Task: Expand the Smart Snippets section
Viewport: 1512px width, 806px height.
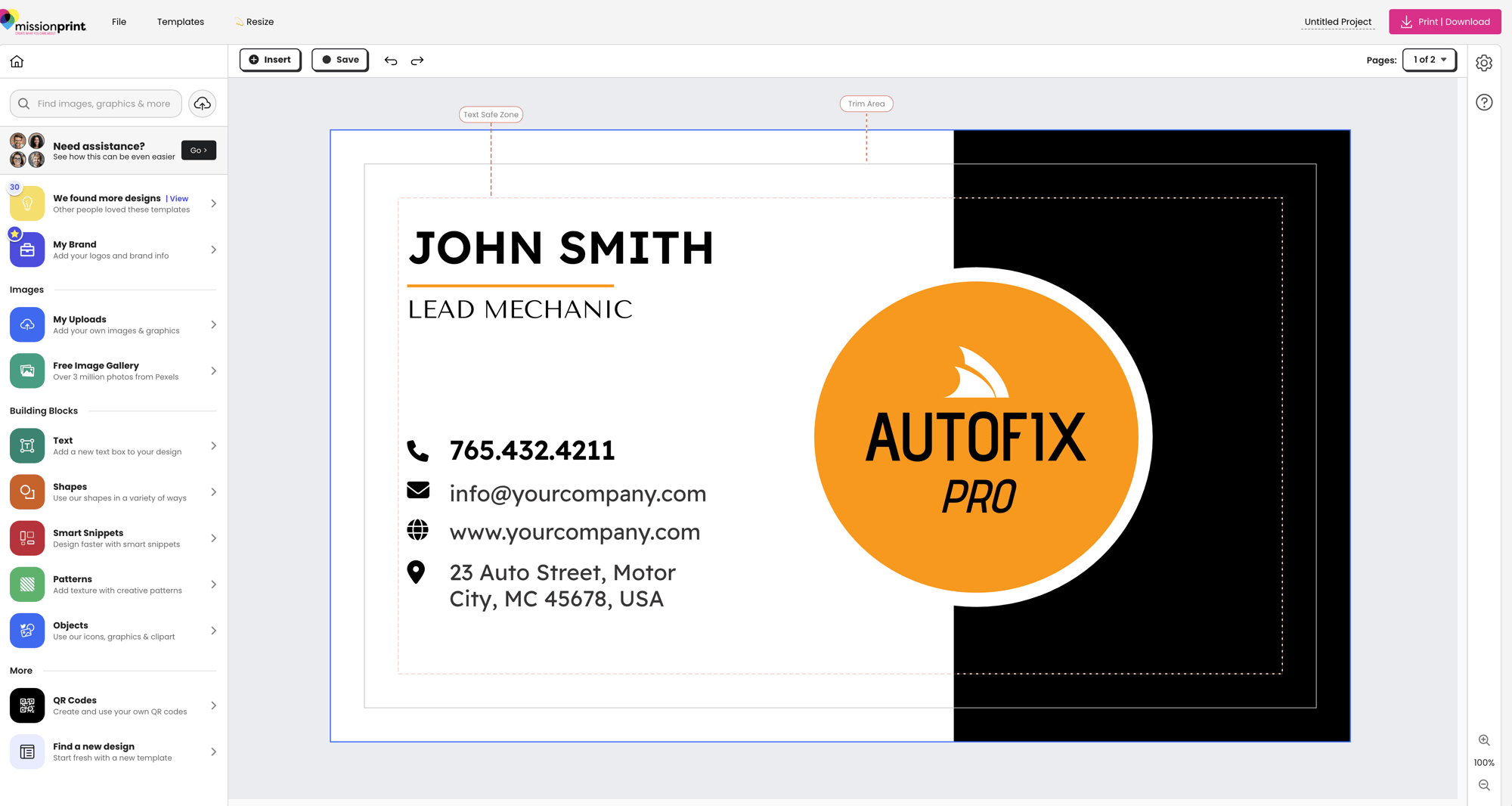Action: 113,538
